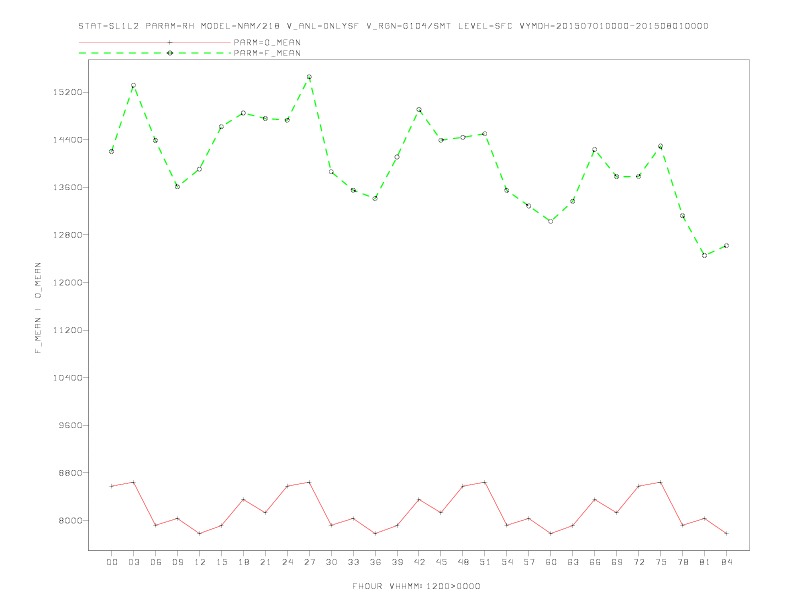Image resolution: width=792 pixels, height=612 pixels.
Task: Select the green F_MEAN point at hour 36
Action: [375, 198]
